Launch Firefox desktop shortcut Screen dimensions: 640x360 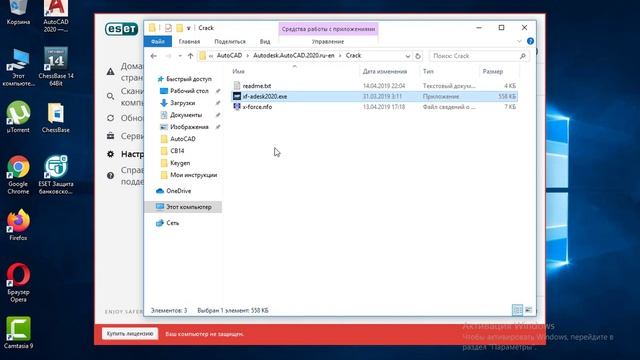18,225
